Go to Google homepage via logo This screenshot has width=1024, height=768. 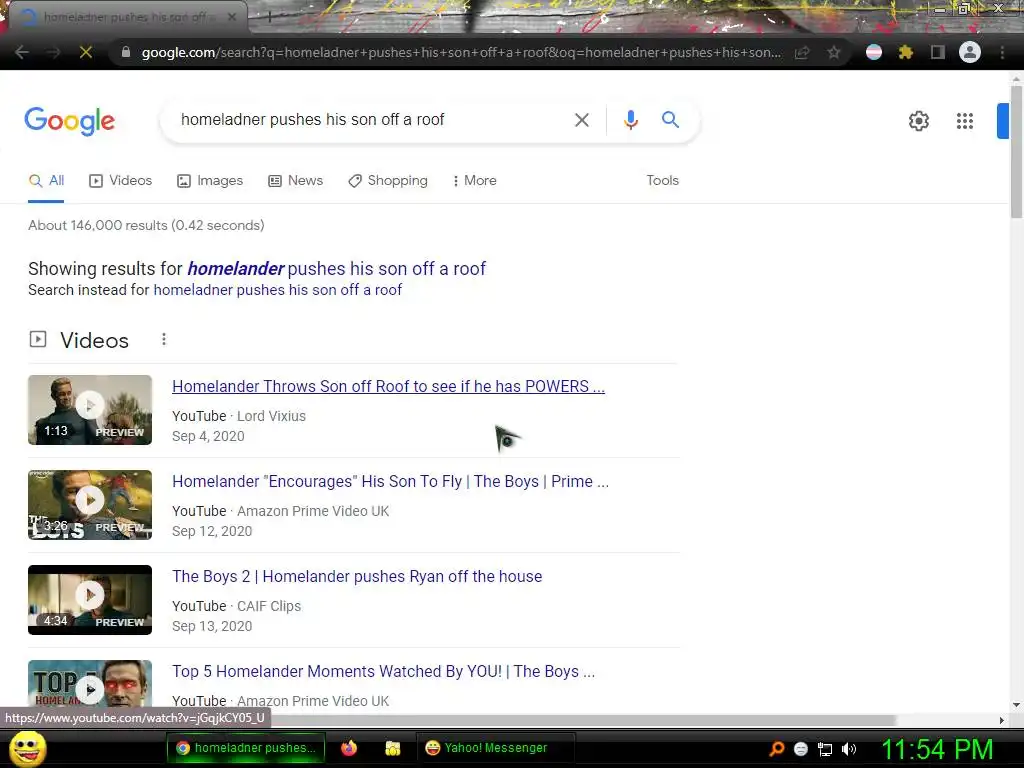pyautogui.click(x=70, y=121)
